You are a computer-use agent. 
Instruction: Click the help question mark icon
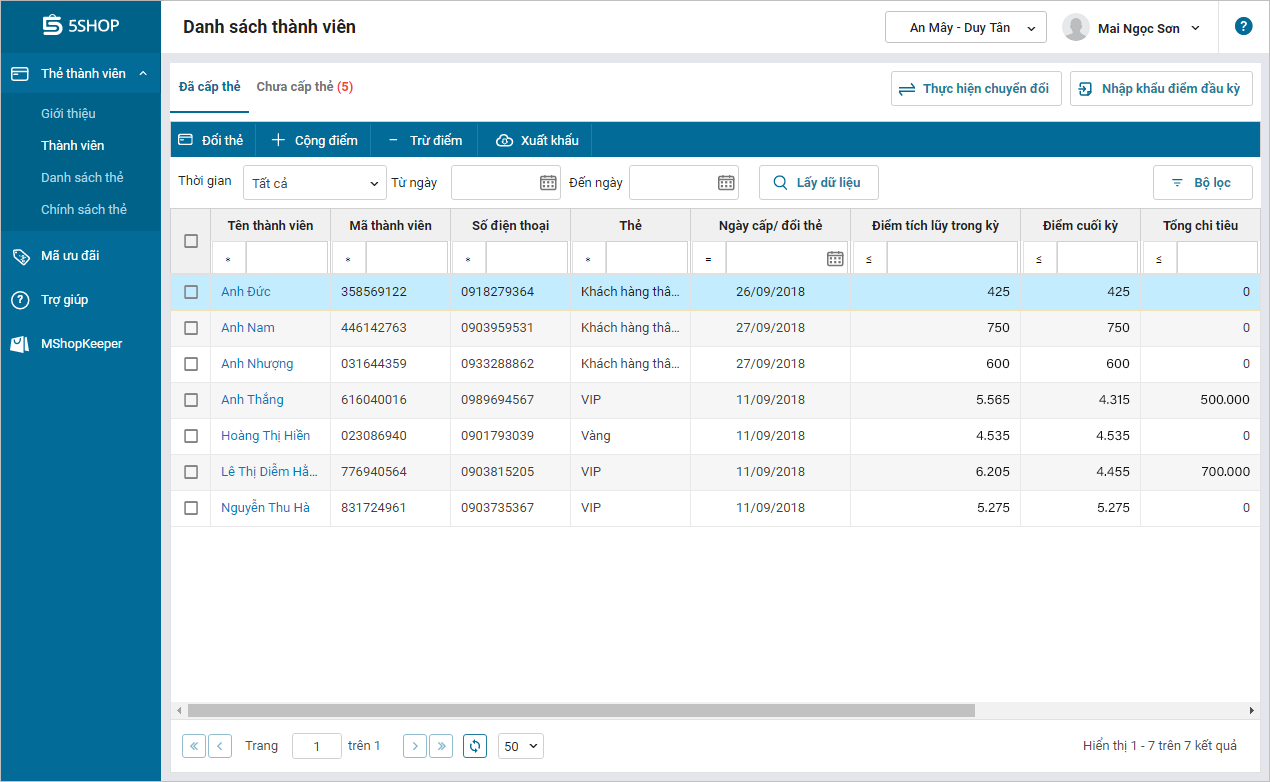(x=1243, y=27)
